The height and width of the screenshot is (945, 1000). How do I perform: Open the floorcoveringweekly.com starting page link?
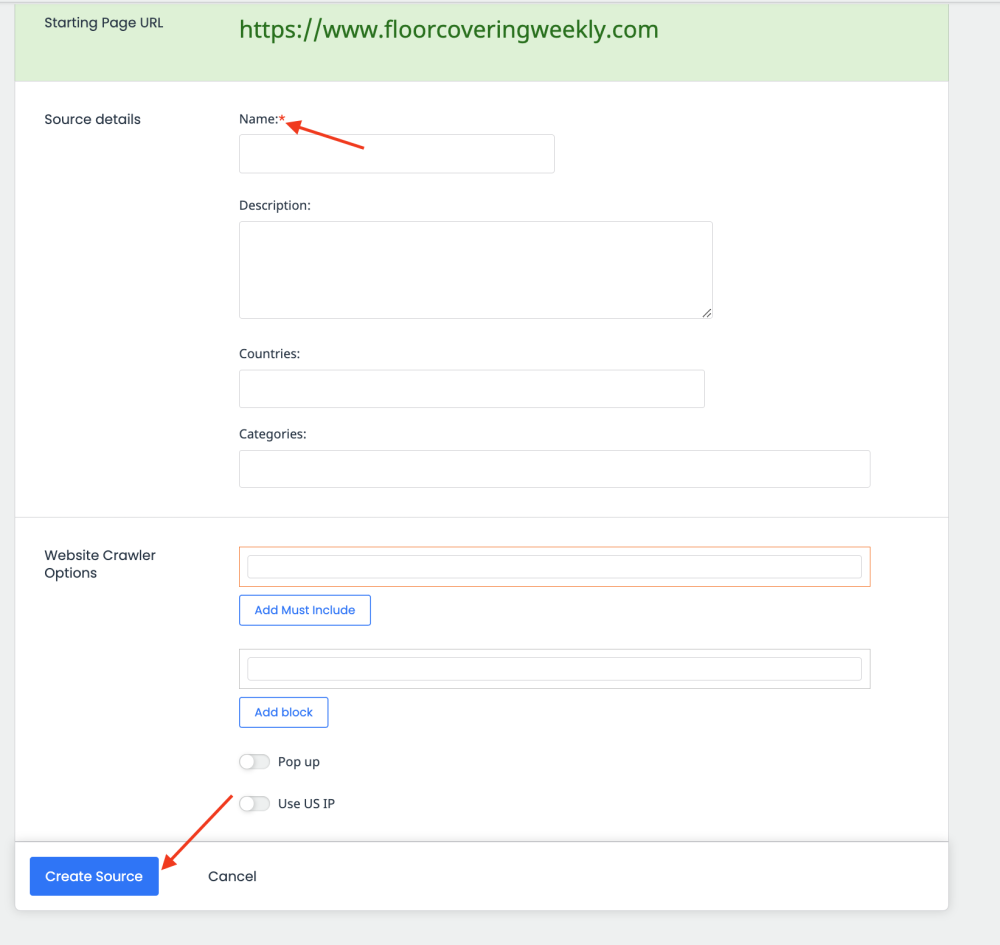click(448, 29)
